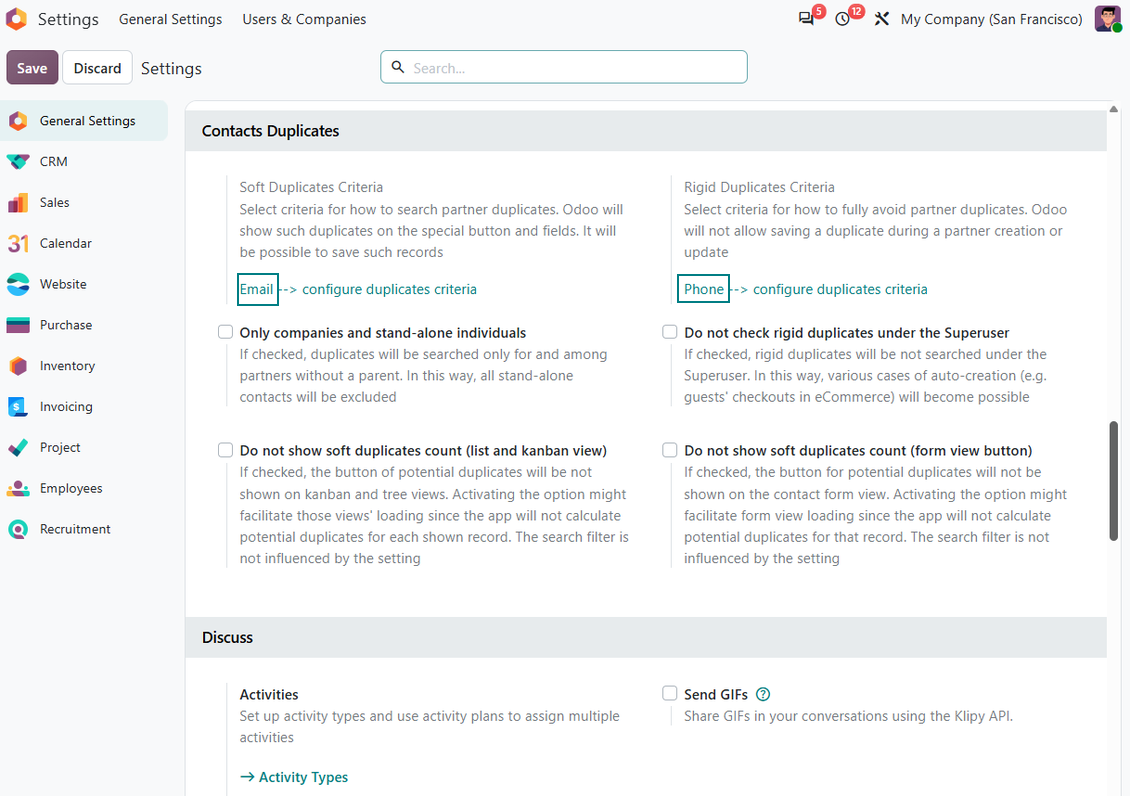Click the General Settings sidebar icon
The width and height of the screenshot is (1130, 796).
18,121
